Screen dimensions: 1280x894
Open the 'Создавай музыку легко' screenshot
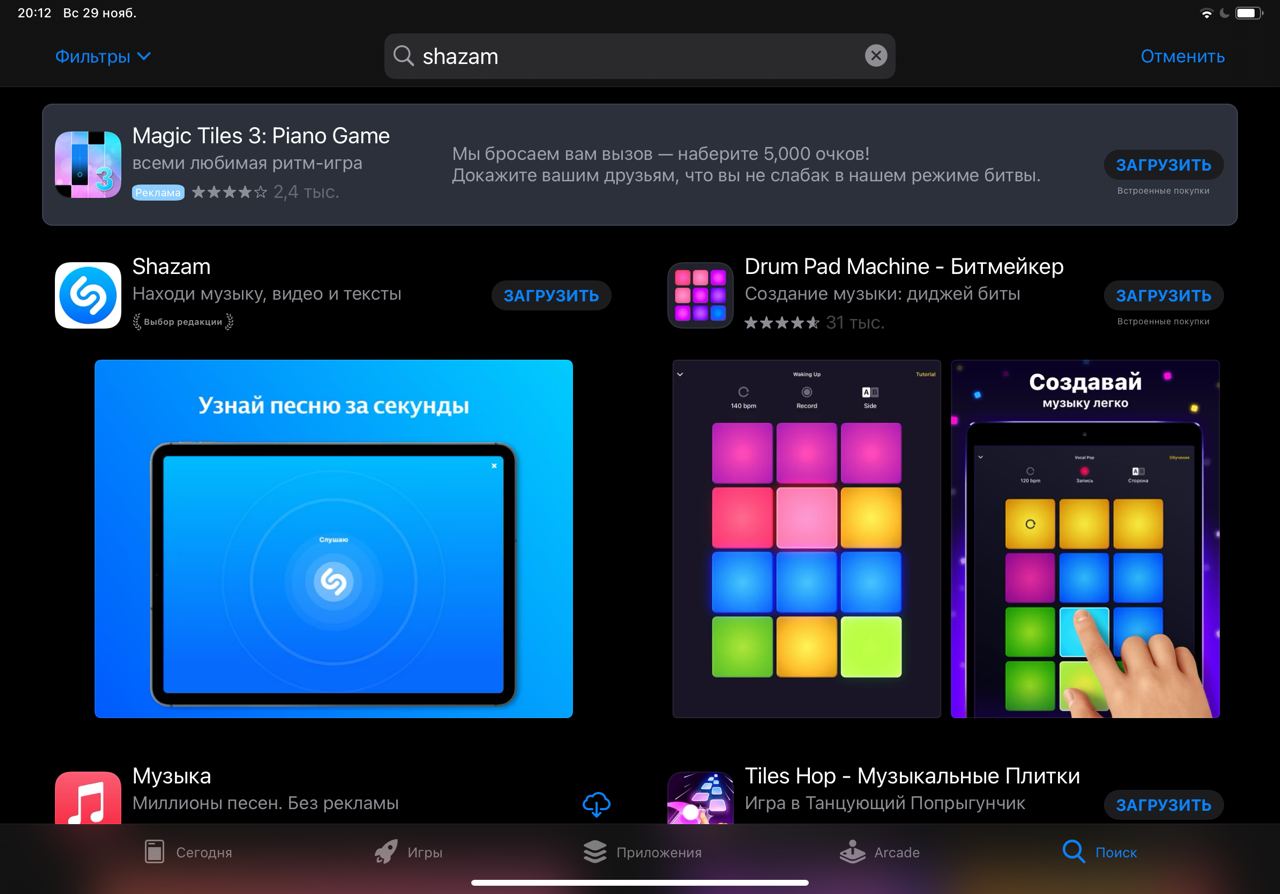1085,539
